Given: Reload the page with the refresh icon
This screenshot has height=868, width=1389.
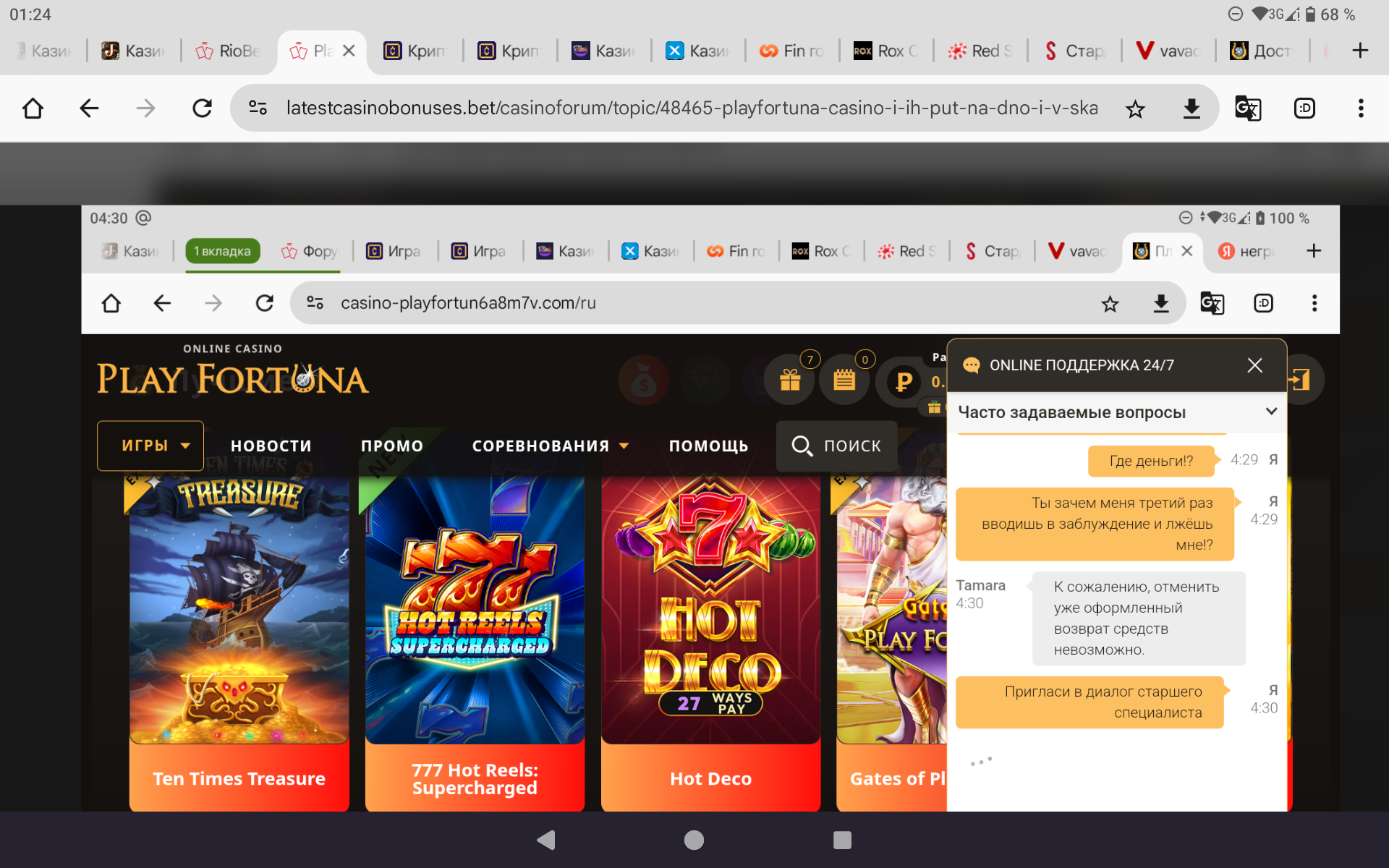Looking at the screenshot, I should 202,109.
